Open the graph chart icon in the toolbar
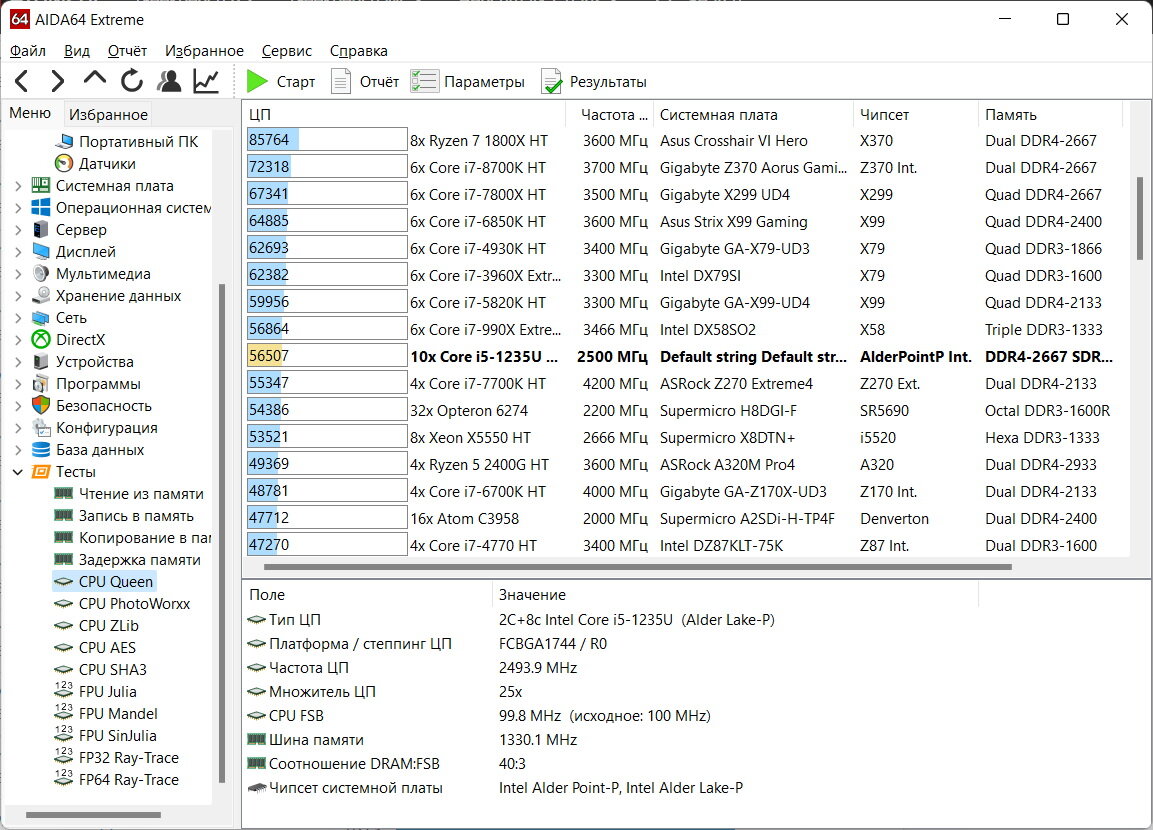The image size is (1153, 830). click(207, 81)
